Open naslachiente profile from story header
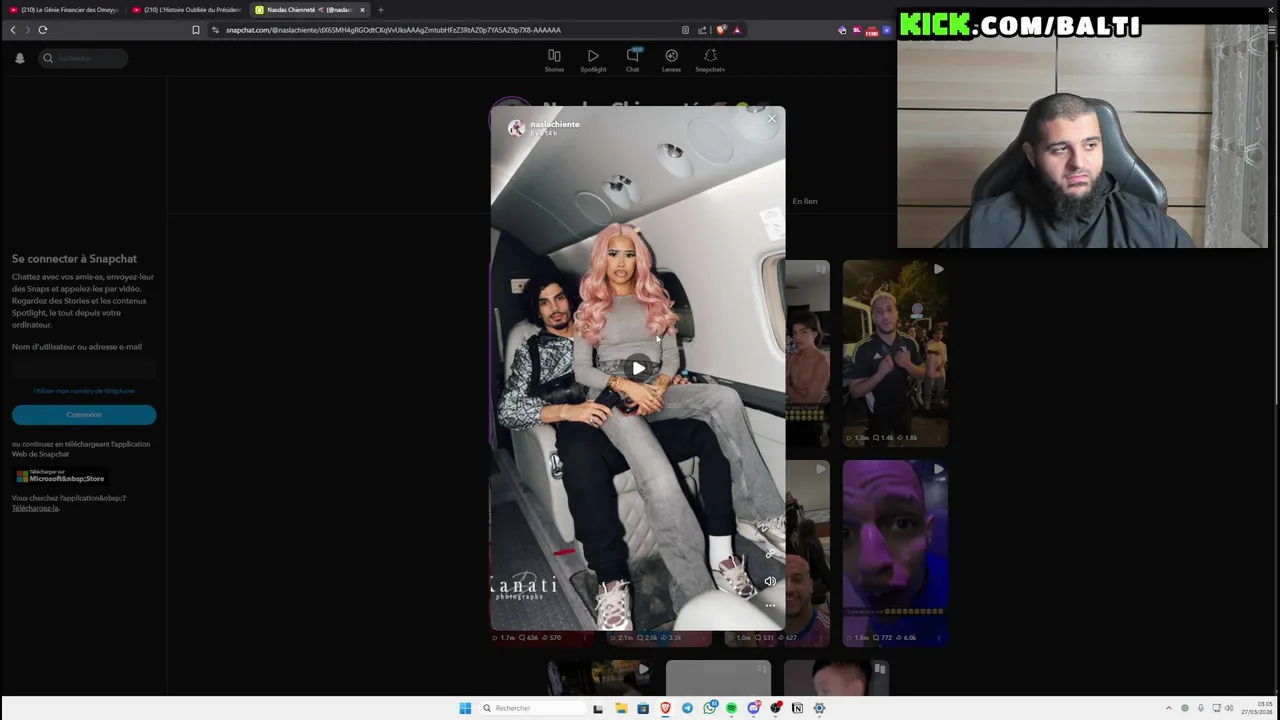The height and width of the screenshot is (720, 1280). pos(555,124)
